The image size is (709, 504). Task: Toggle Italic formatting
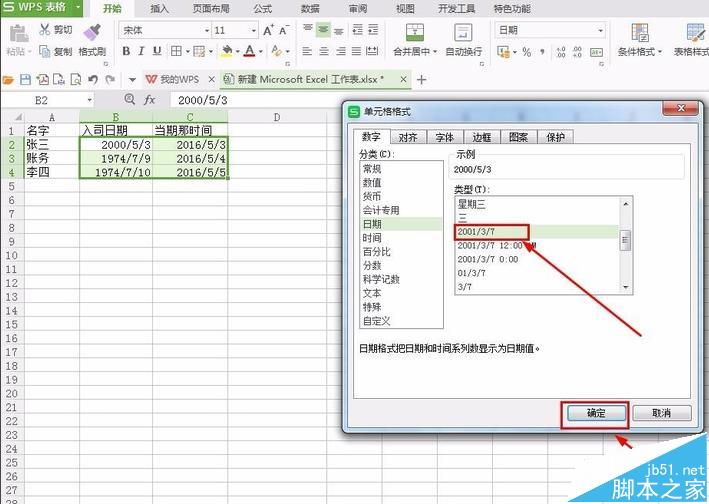[x=142, y=51]
